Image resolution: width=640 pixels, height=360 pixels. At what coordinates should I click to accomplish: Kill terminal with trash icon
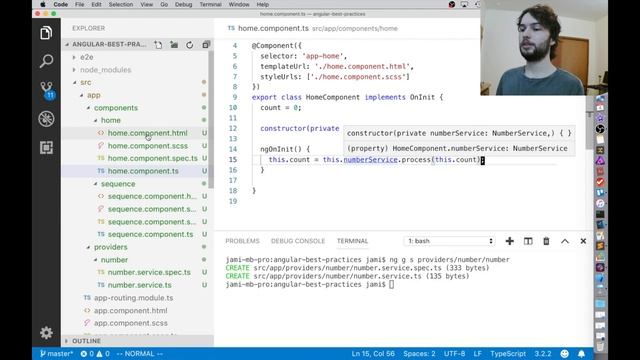546,241
